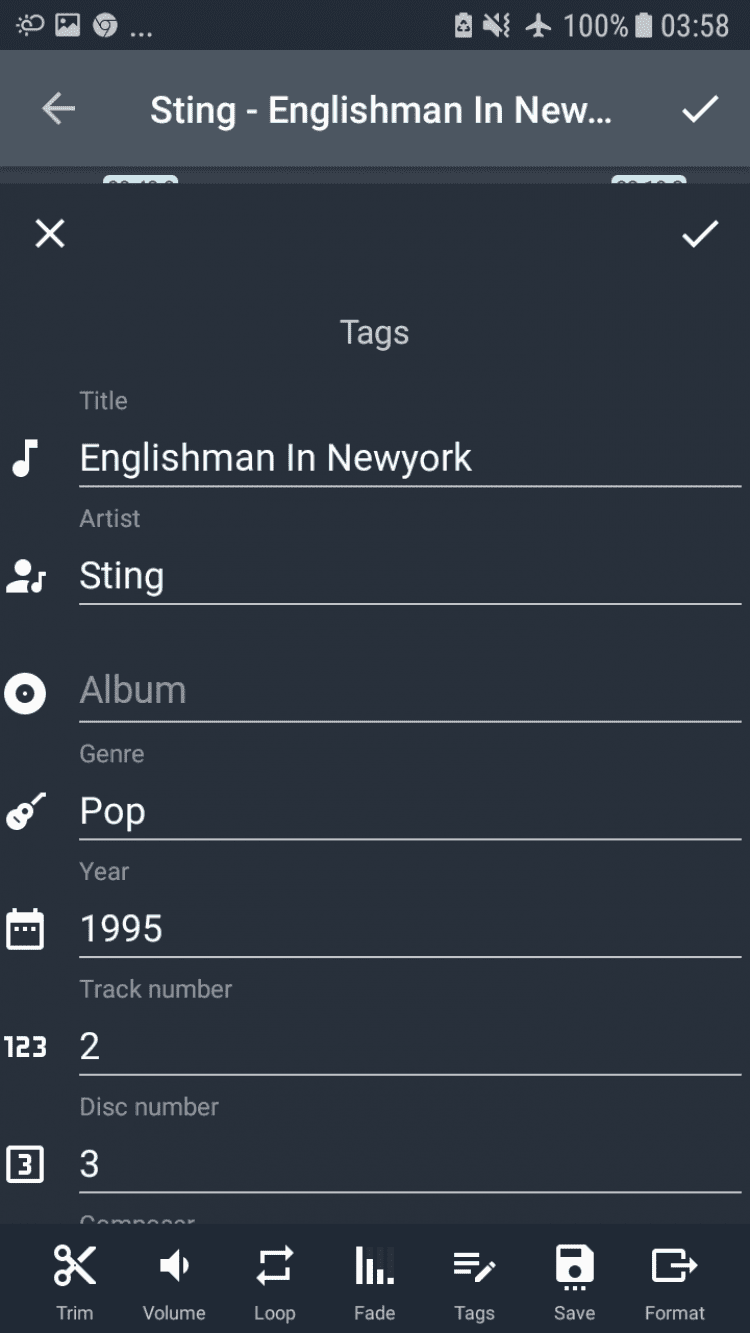Change the Year field value 1995

click(409, 929)
